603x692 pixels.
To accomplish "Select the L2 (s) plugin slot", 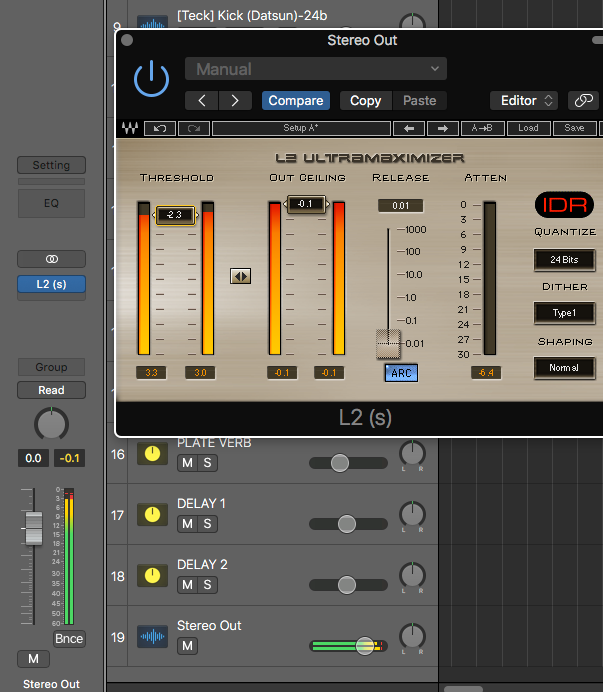I will coord(51,284).
